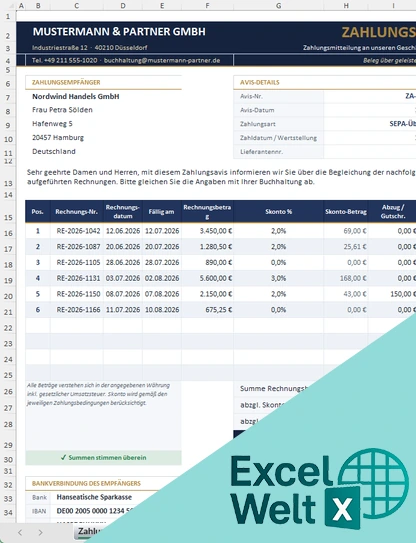Click the invoice amount 675,25 €
This screenshot has height=543, width=416.
(219, 310)
